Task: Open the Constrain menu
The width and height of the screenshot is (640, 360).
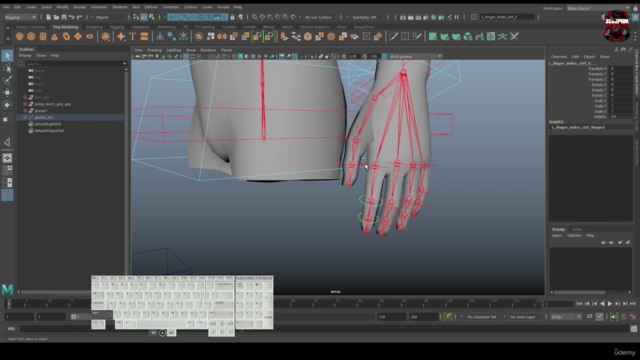Action: 170,7
